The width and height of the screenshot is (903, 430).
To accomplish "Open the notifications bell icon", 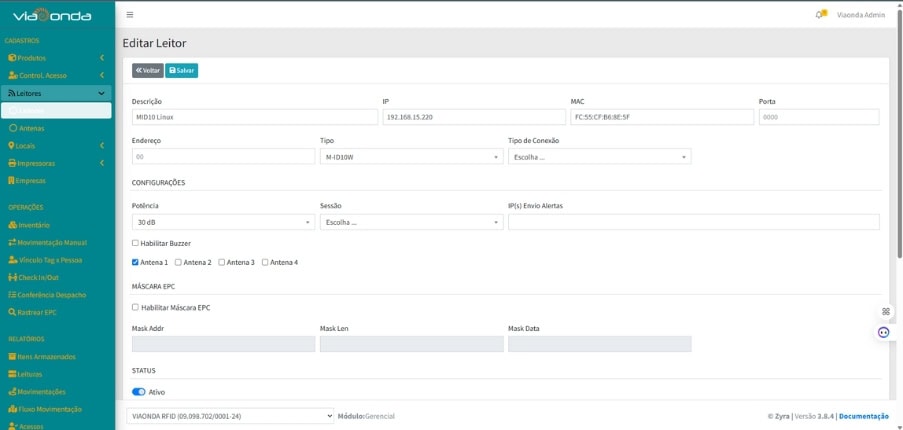I will tap(820, 15).
